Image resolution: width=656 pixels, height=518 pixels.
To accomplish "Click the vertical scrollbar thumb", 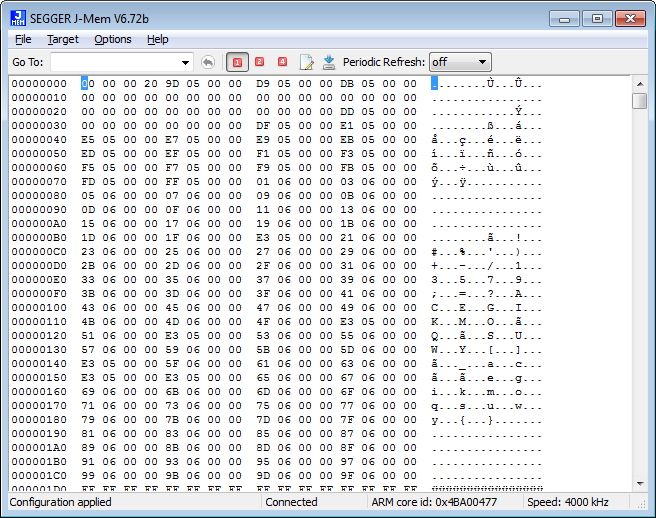I will (x=640, y=101).
